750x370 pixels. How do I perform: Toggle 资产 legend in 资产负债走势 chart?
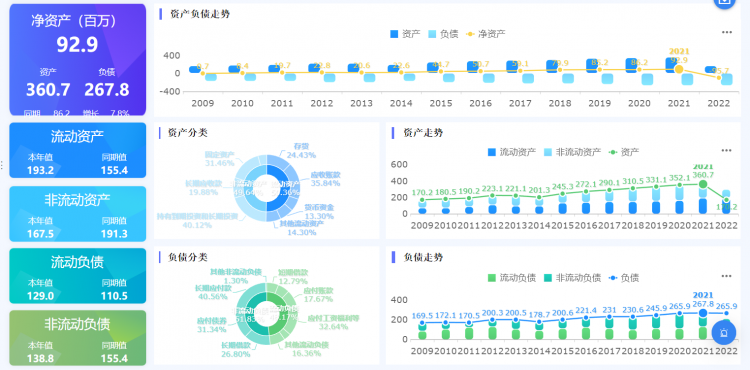coord(405,34)
